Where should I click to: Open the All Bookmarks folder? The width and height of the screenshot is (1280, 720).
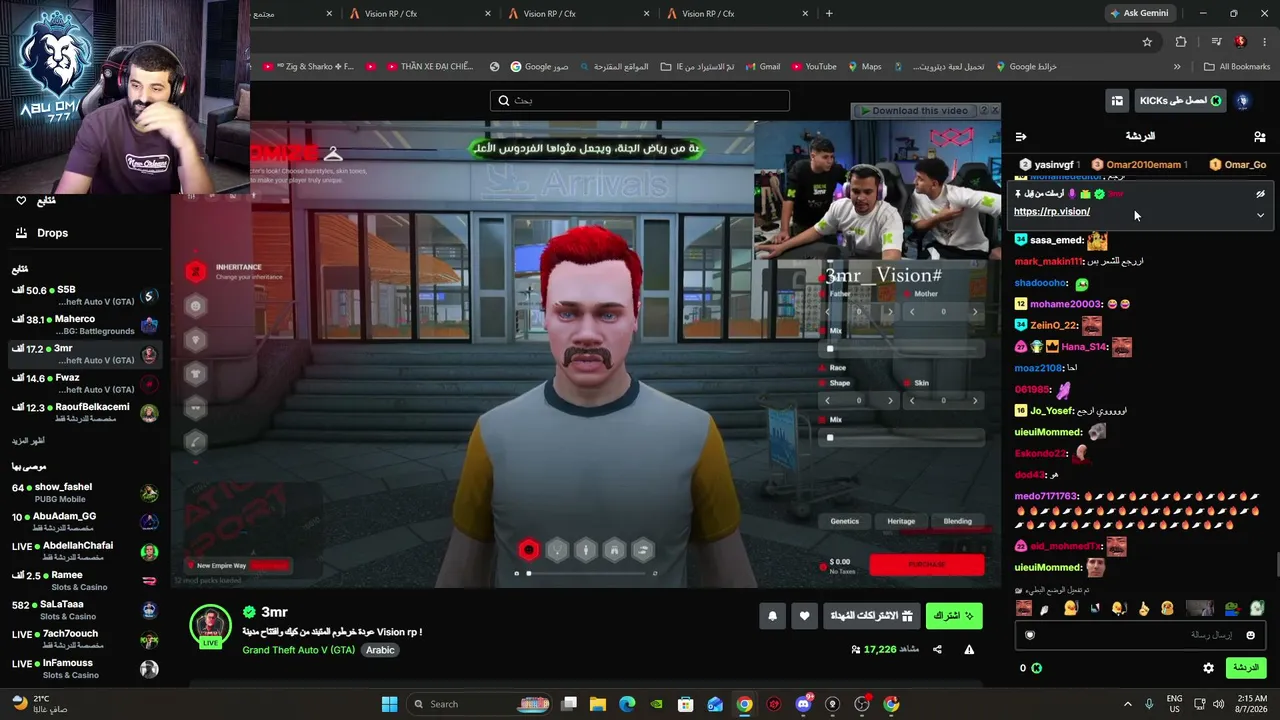(x=1237, y=67)
